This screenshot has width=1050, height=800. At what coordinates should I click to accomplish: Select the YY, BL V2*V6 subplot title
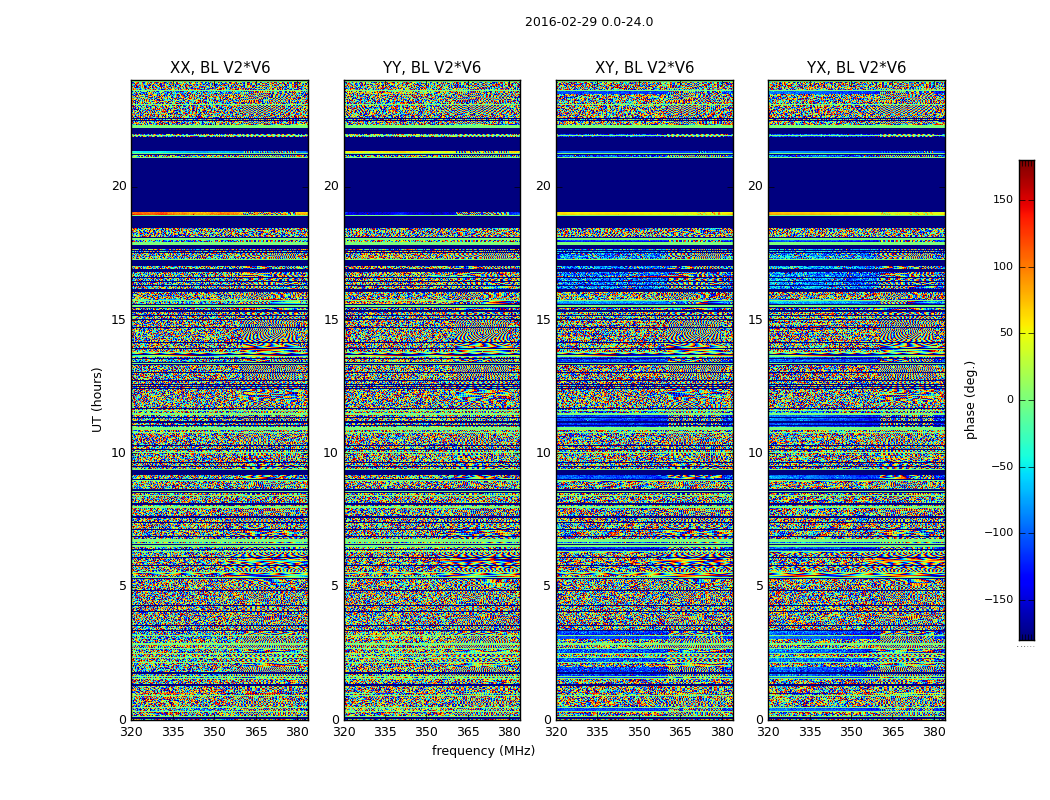[x=432, y=68]
